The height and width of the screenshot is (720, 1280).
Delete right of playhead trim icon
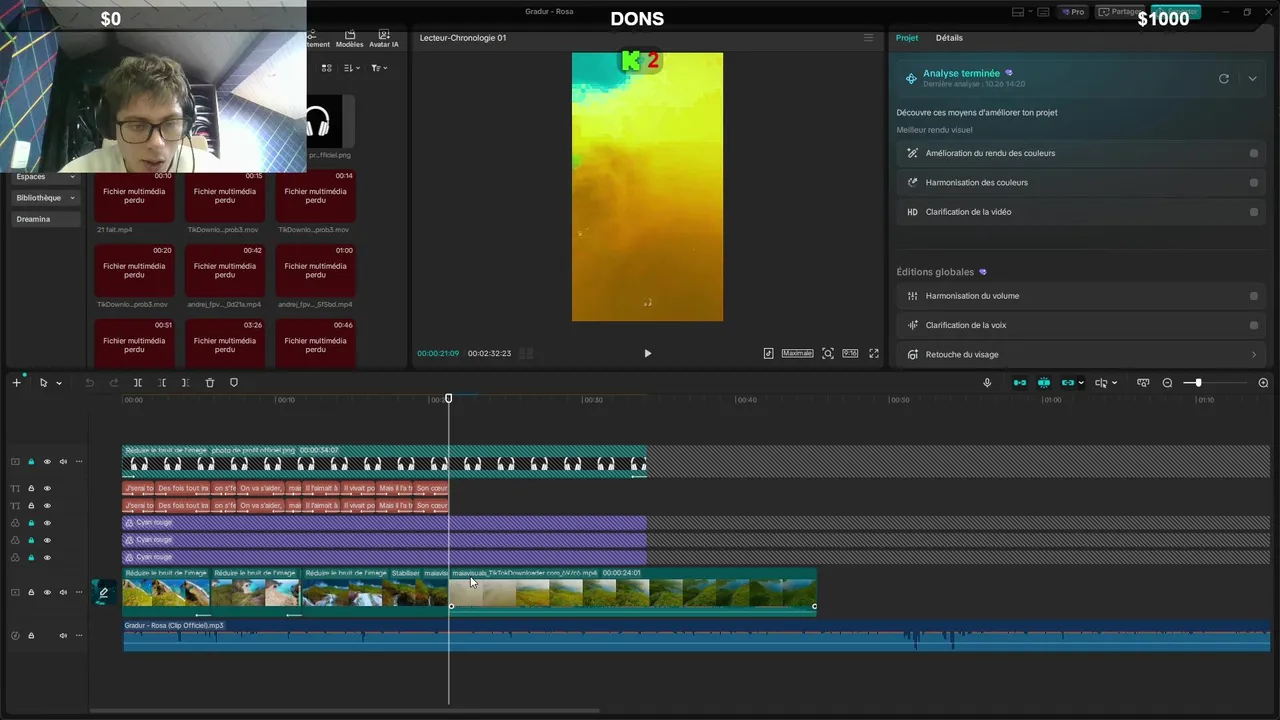186,383
